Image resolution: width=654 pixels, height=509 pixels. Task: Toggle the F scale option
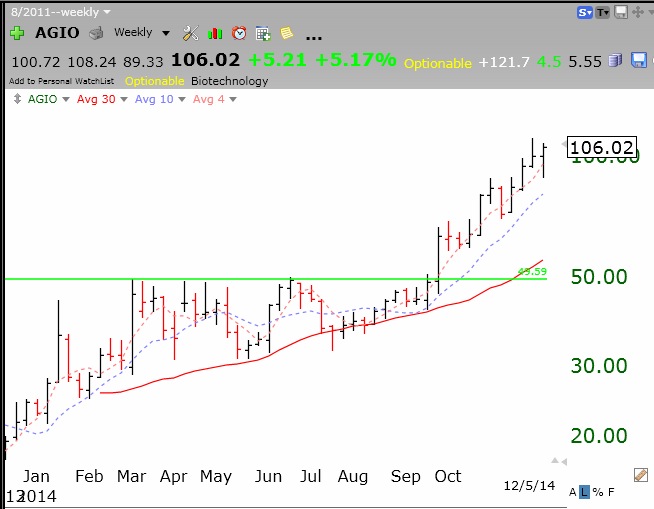(611, 492)
